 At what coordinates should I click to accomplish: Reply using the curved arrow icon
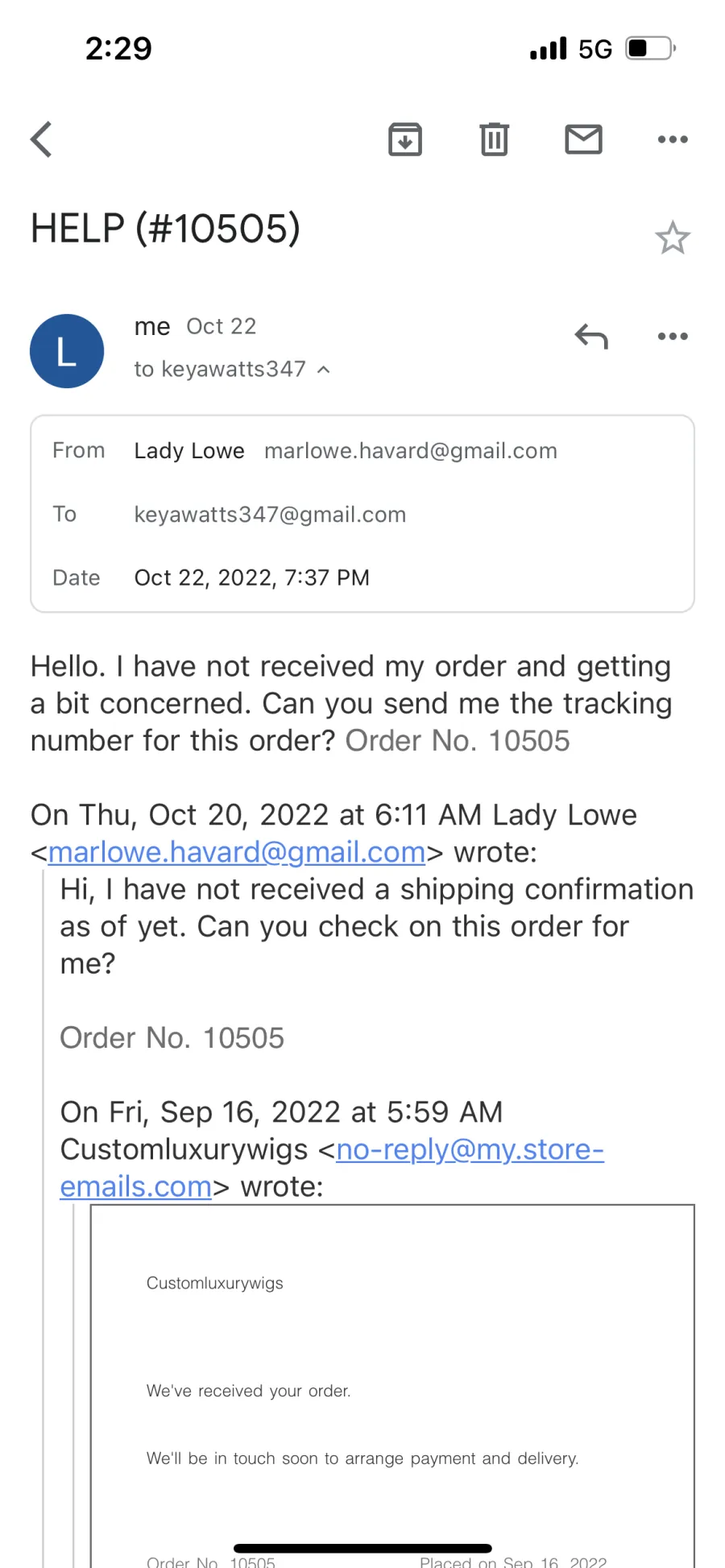[x=591, y=336]
